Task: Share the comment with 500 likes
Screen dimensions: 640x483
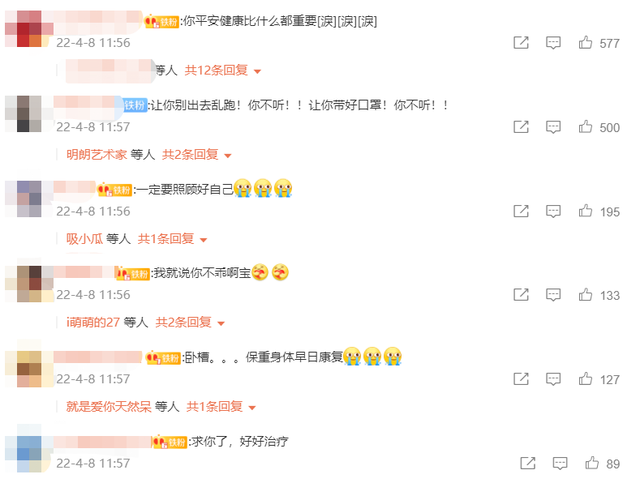Action: point(521,127)
